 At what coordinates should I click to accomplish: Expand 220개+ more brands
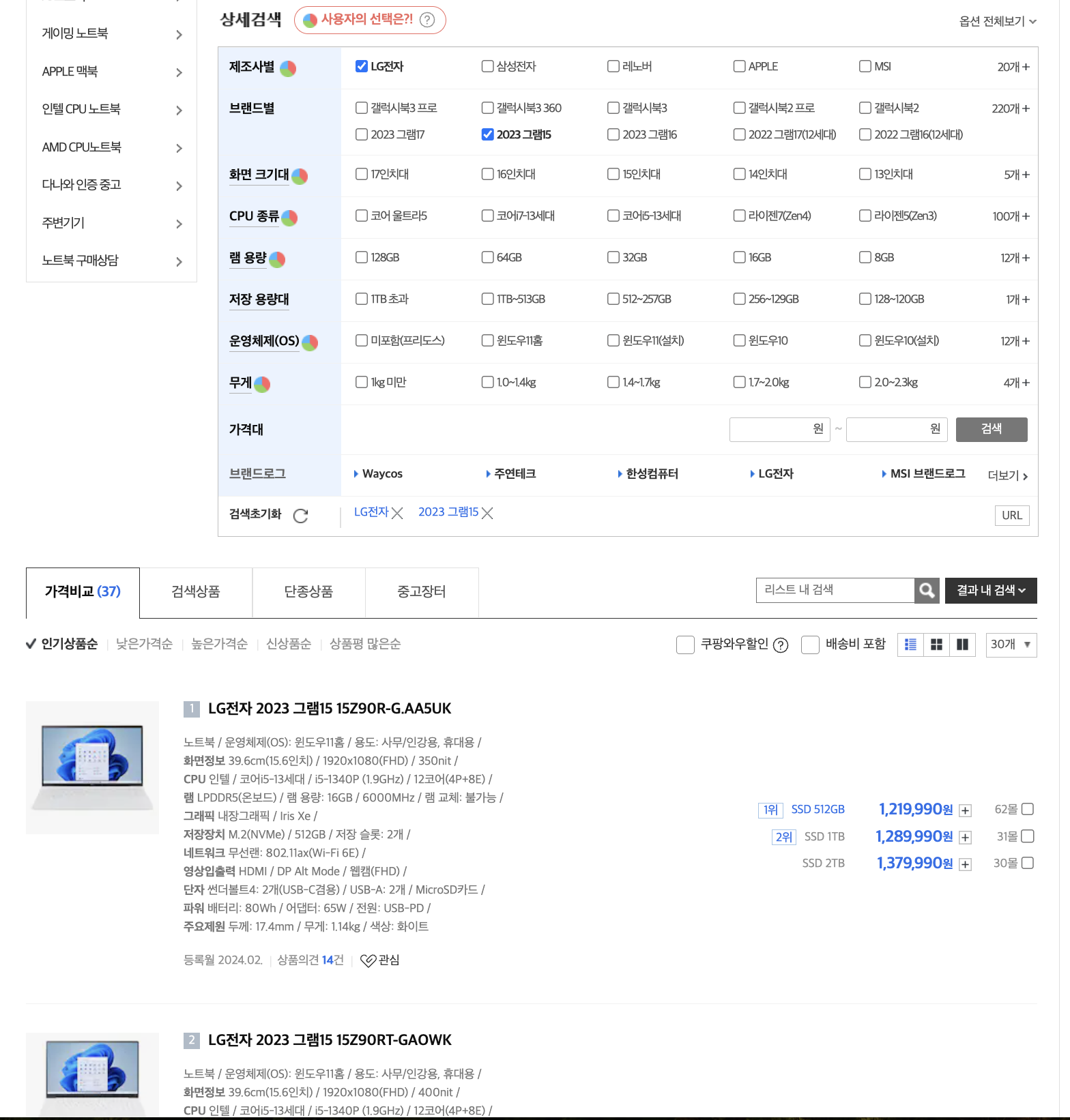[1011, 108]
